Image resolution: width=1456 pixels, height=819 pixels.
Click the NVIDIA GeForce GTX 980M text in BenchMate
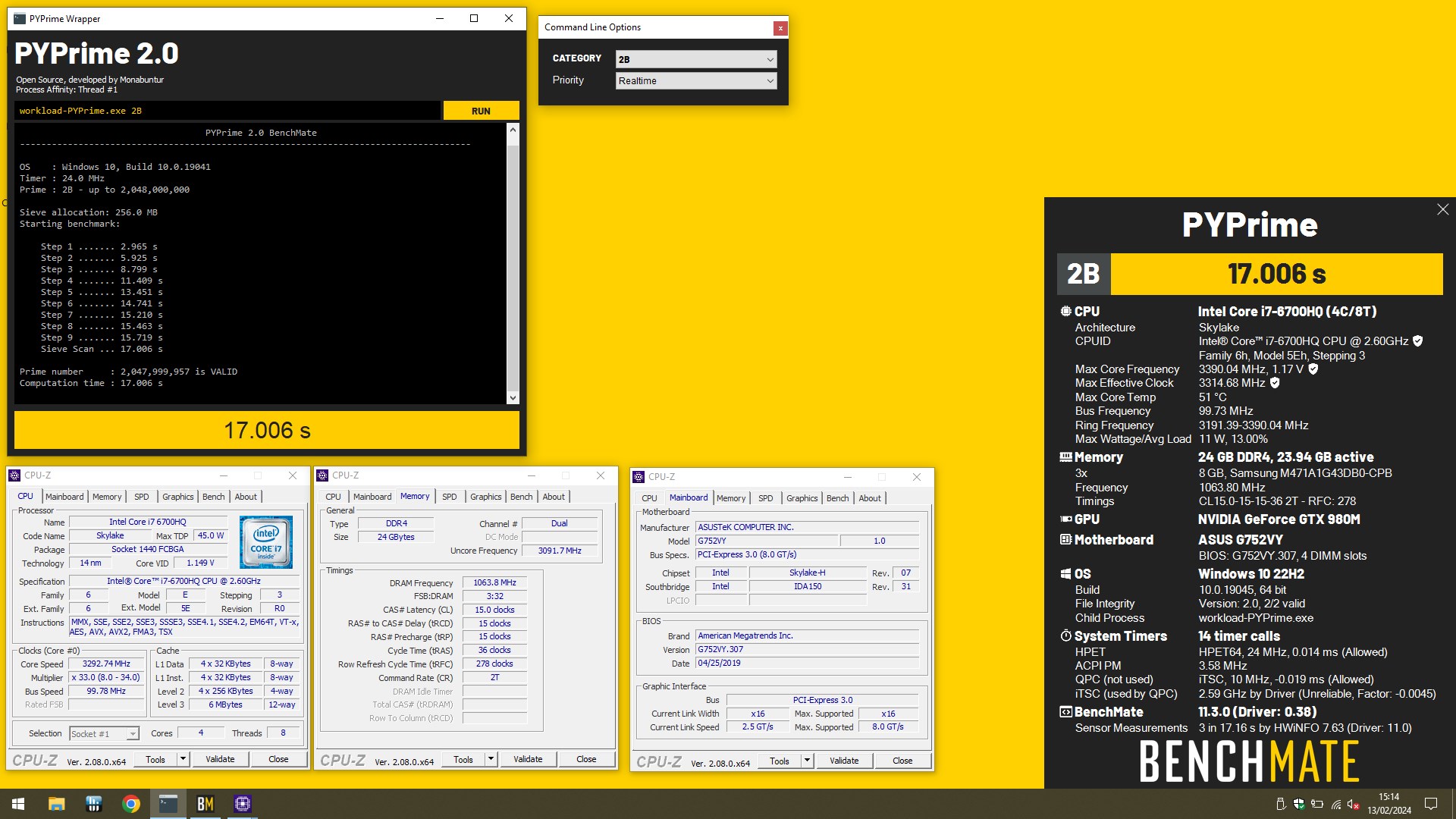pos(1279,519)
